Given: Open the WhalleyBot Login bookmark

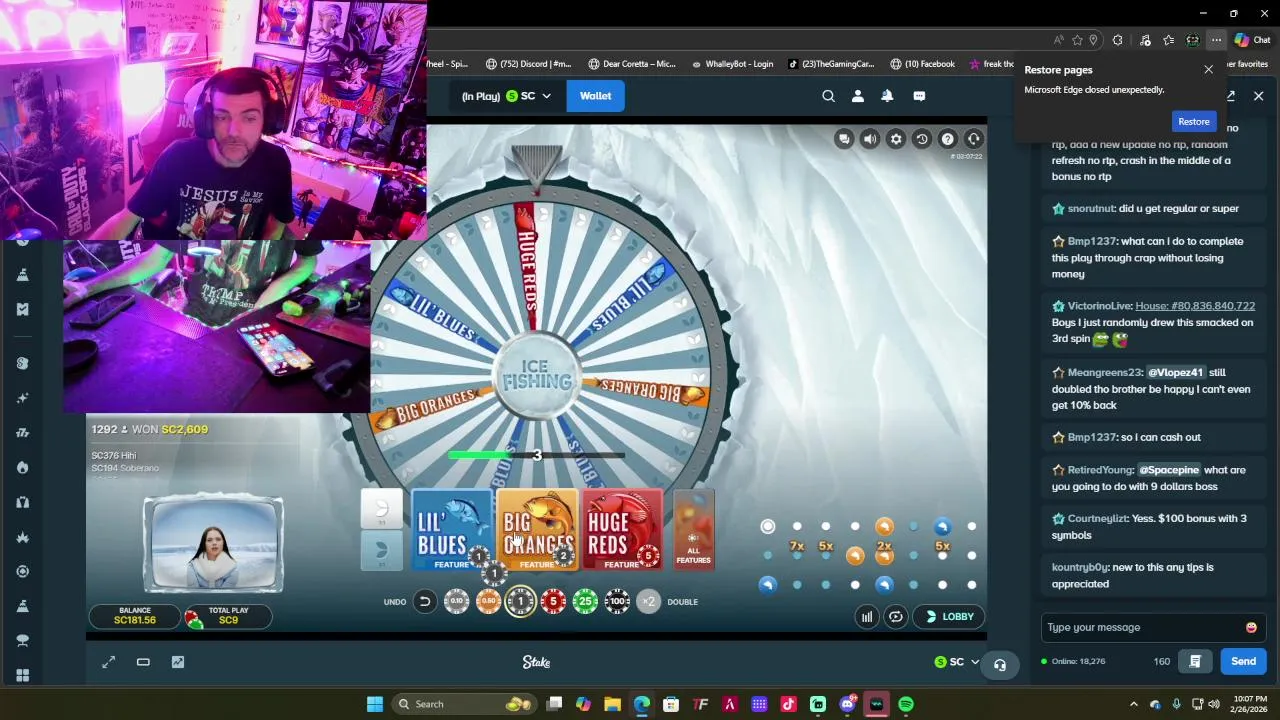Looking at the screenshot, I should 731,64.
